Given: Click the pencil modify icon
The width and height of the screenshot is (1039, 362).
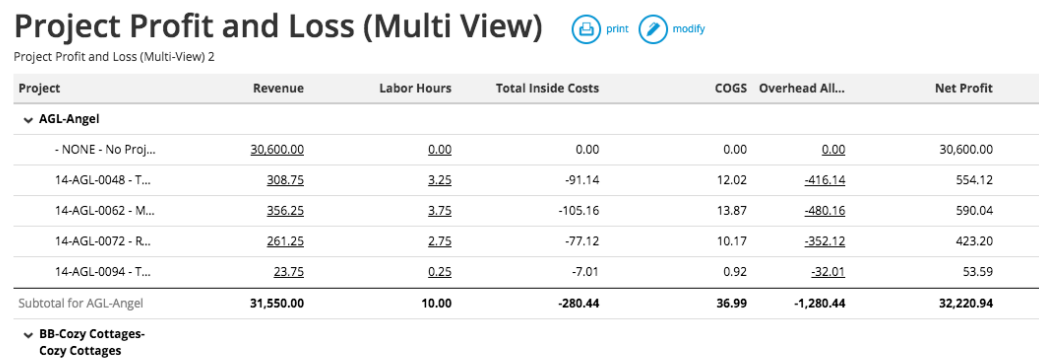Looking at the screenshot, I should click(x=653, y=29).
